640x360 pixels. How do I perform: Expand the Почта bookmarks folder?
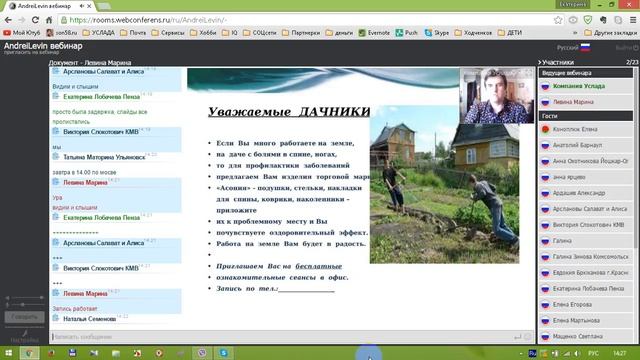coord(133,33)
